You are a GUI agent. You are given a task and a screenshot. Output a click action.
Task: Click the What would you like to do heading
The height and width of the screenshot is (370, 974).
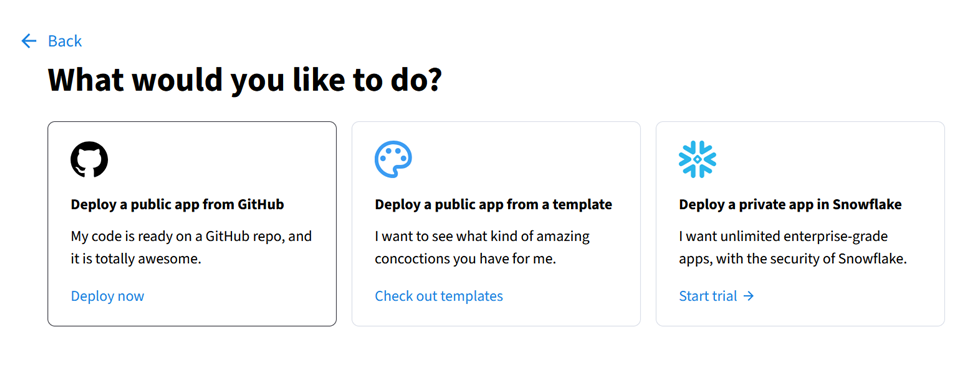pos(245,79)
